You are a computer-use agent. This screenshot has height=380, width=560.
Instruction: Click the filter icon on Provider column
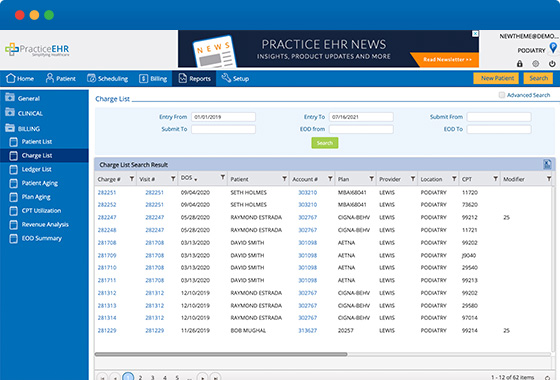click(413, 178)
